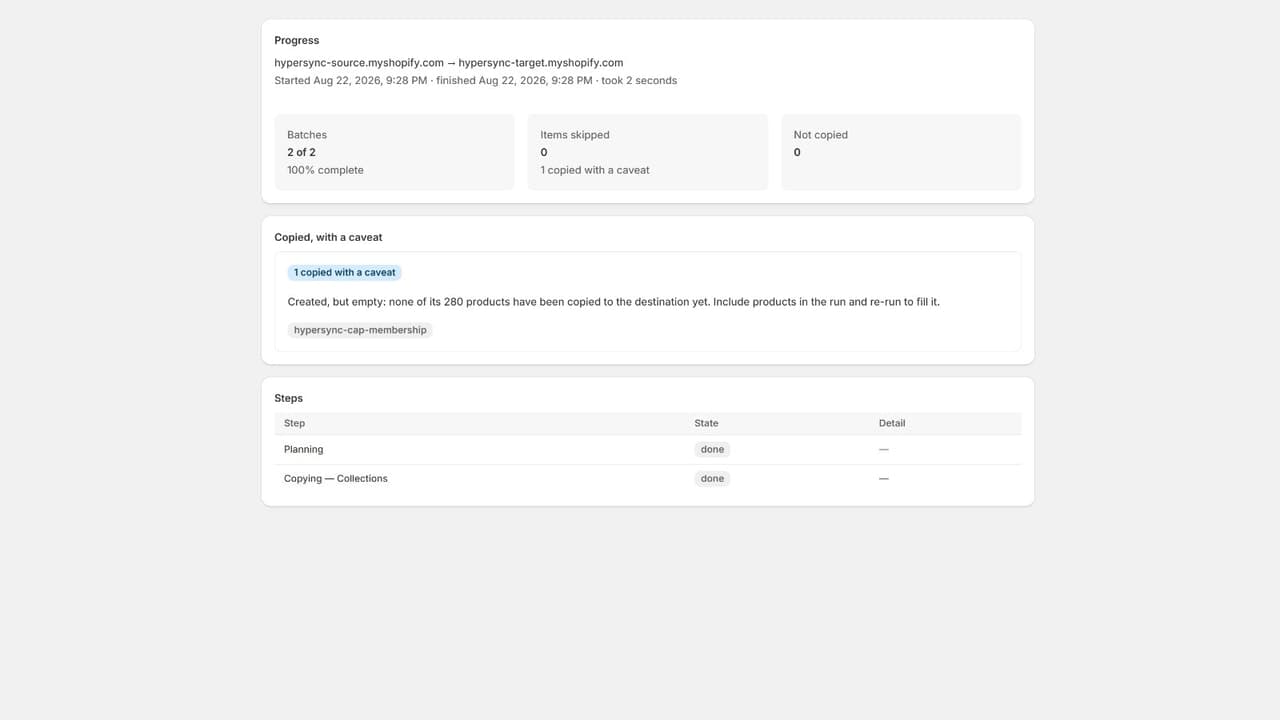Screen dimensions: 1280x720
Task: Select the '2 of 2' batches value
Action: (301, 152)
